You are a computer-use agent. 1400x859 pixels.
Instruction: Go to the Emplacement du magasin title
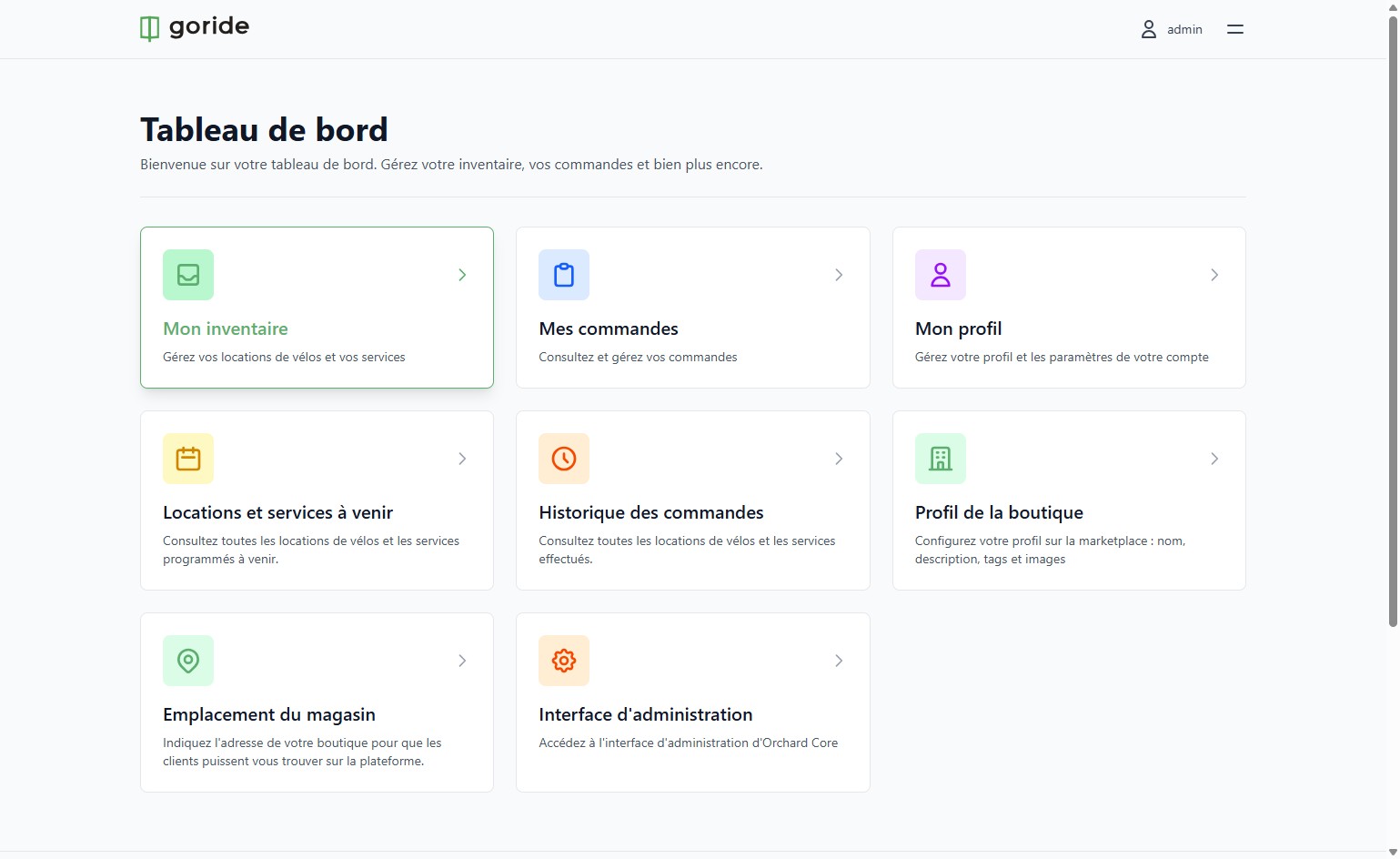pos(269,714)
